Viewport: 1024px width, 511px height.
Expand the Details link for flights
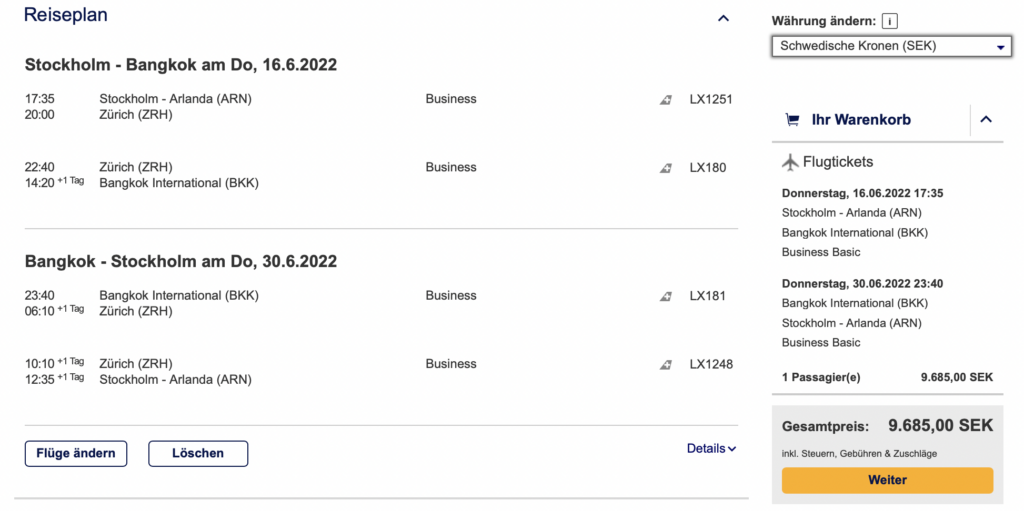point(711,449)
